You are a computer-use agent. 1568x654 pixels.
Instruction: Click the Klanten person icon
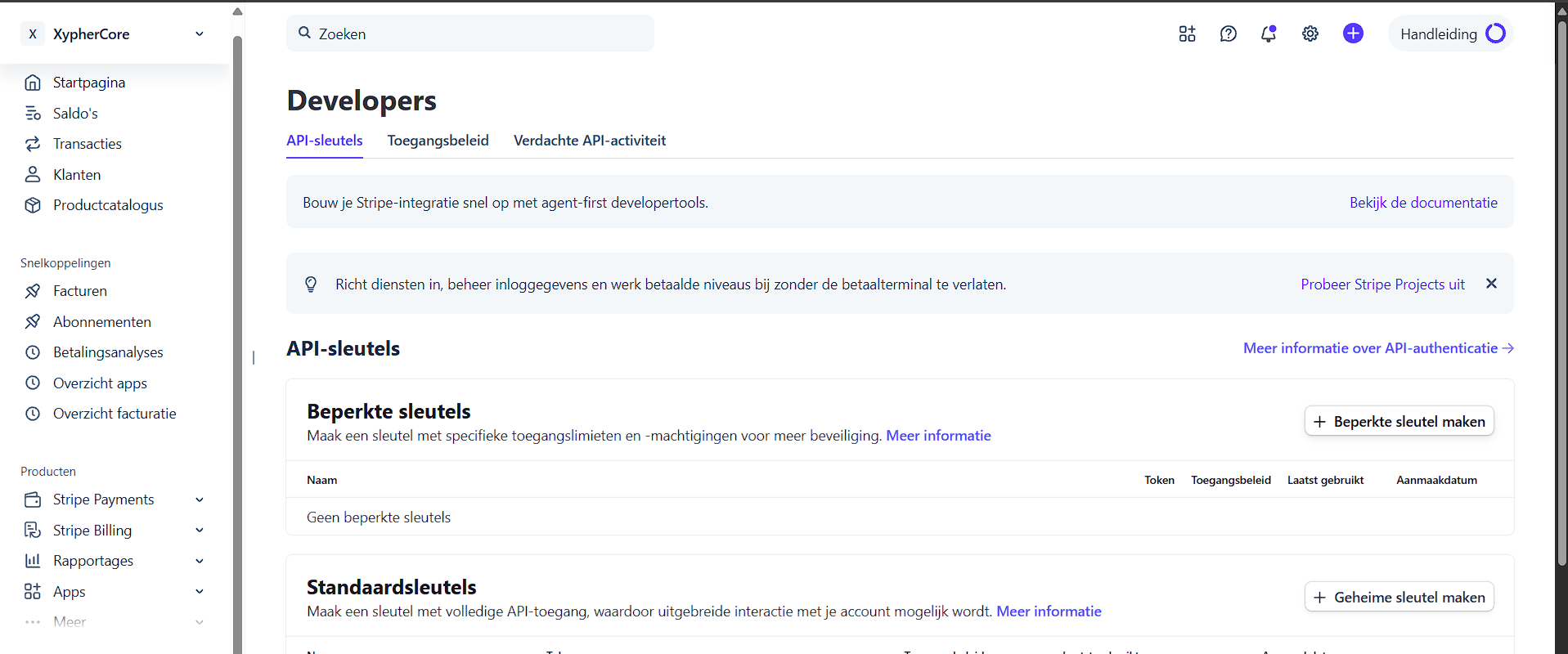(x=33, y=174)
